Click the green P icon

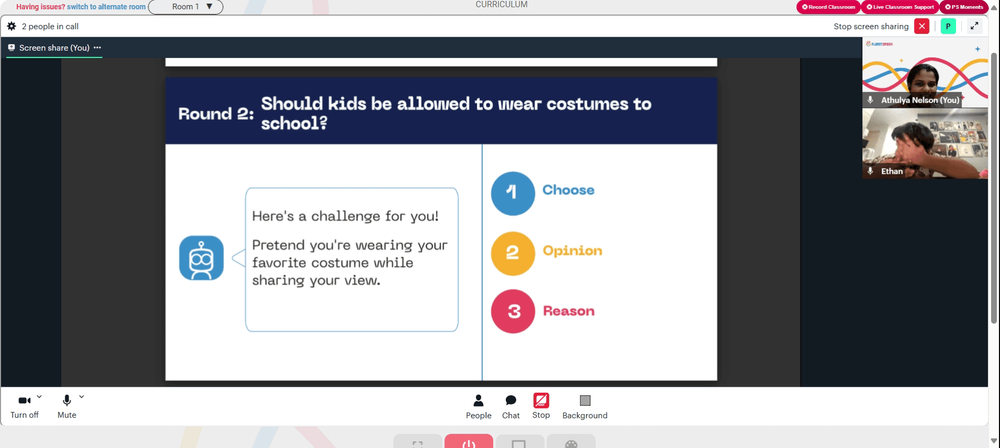point(948,26)
